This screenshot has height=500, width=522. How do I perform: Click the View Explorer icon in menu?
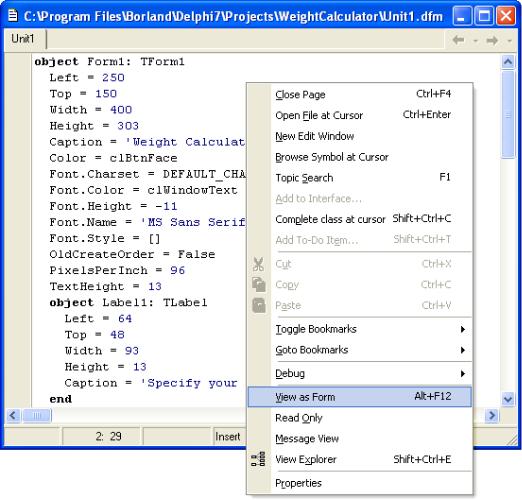click(258, 459)
